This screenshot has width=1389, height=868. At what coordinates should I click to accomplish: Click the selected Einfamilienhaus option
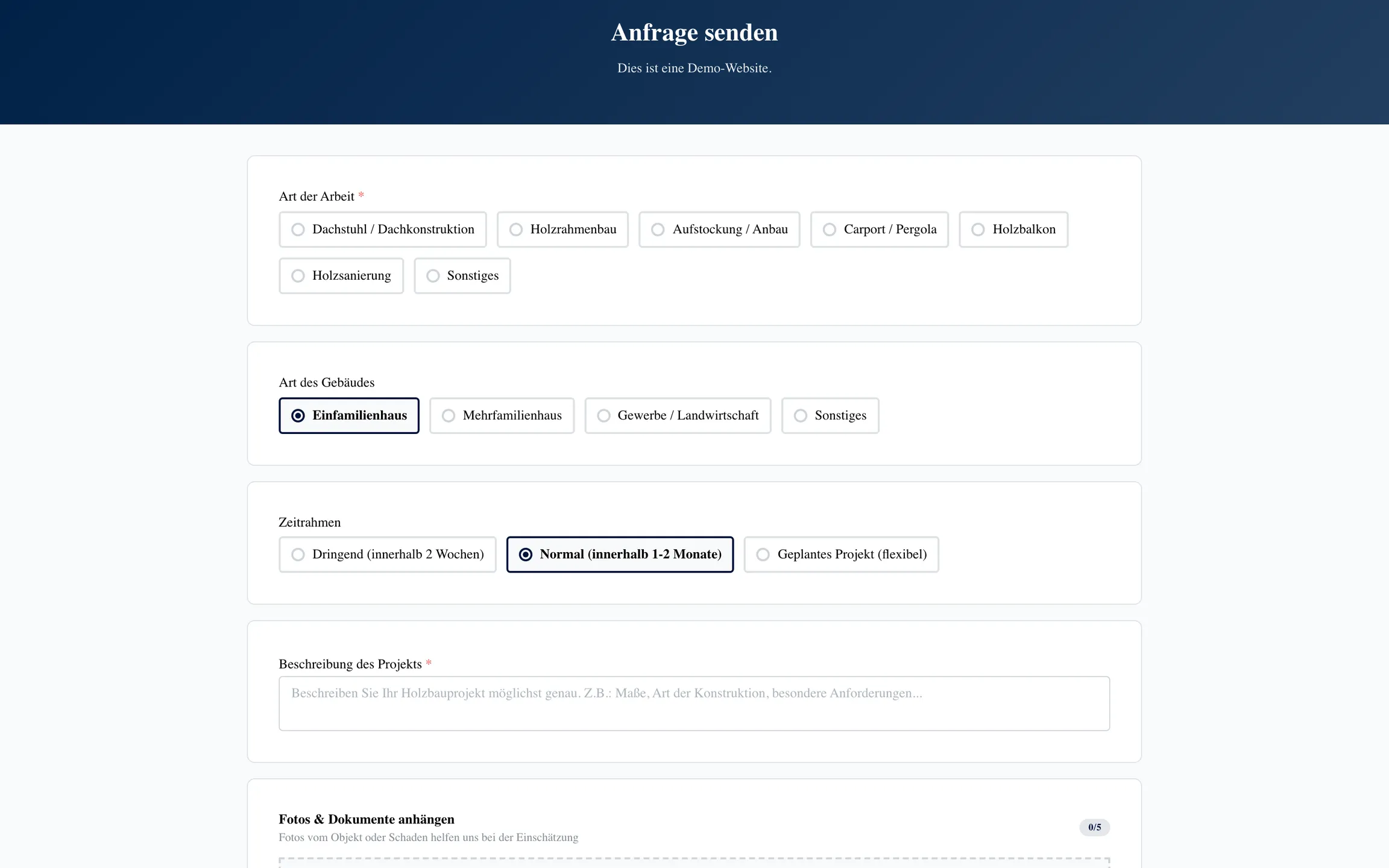[x=348, y=415]
